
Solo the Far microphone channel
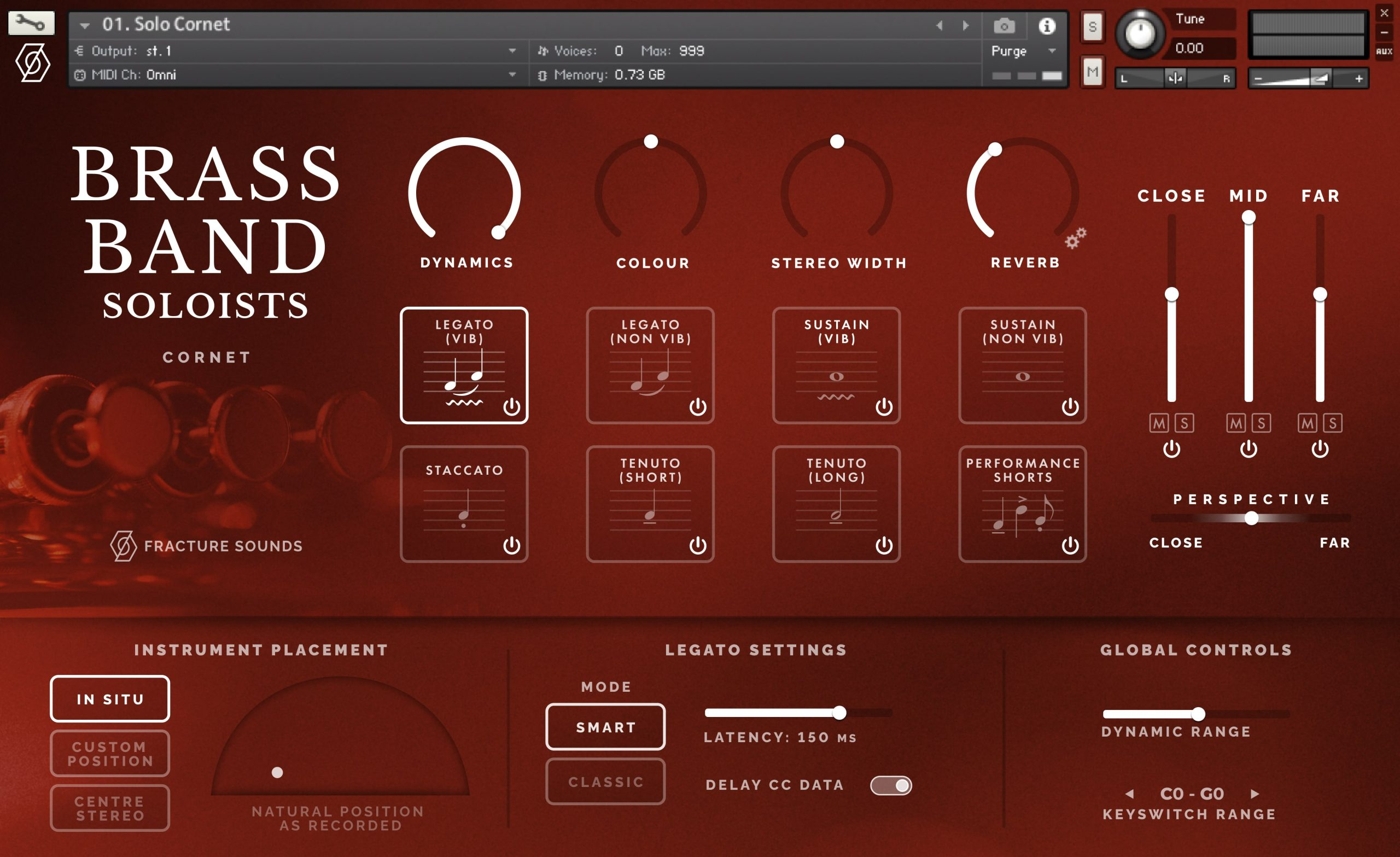[x=1332, y=423]
